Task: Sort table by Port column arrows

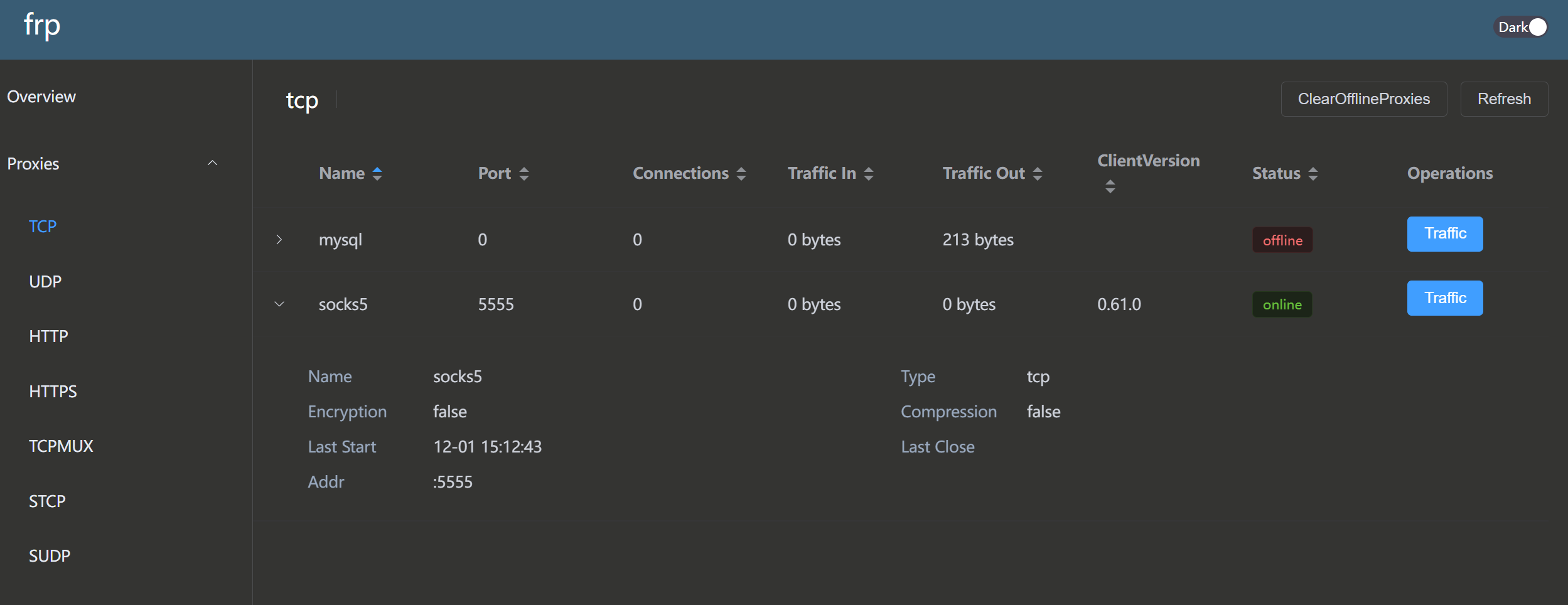Action: [x=524, y=174]
